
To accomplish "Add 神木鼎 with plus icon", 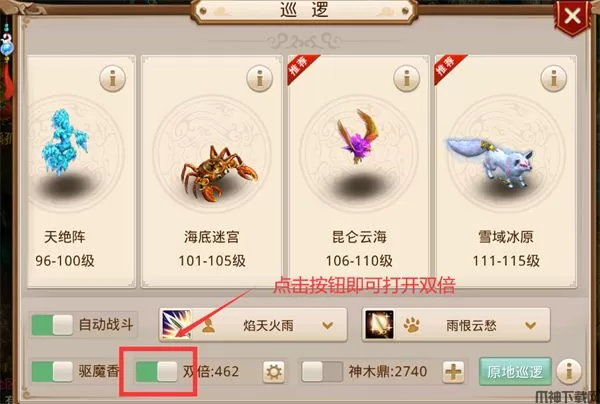I will 453,371.
